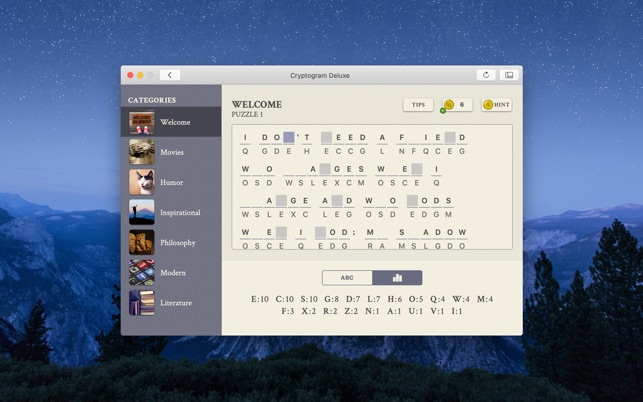Screen dimensions: 643x402
Task: Switch to ABC keyboard view
Action: pyautogui.click(x=347, y=277)
